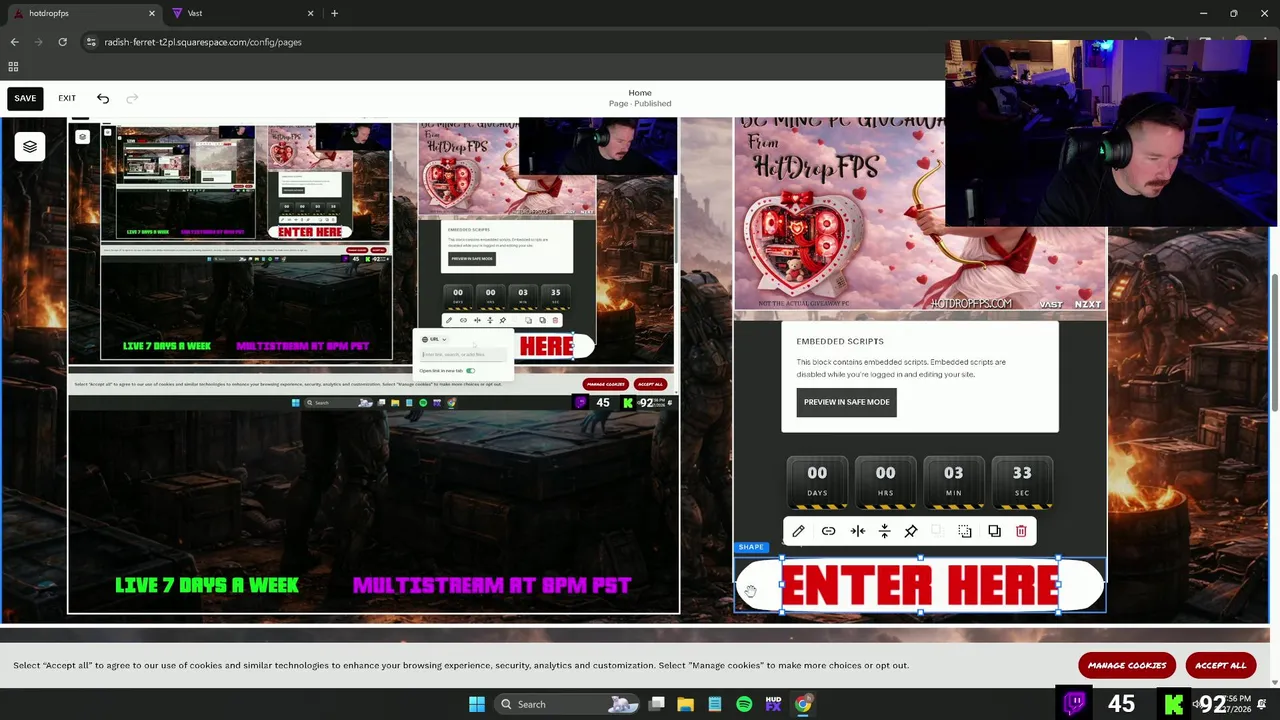Image resolution: width=1280 pixels, height=720 pixels.
Task: Click the Chrome icon in the taskbar
Action: 803,704
